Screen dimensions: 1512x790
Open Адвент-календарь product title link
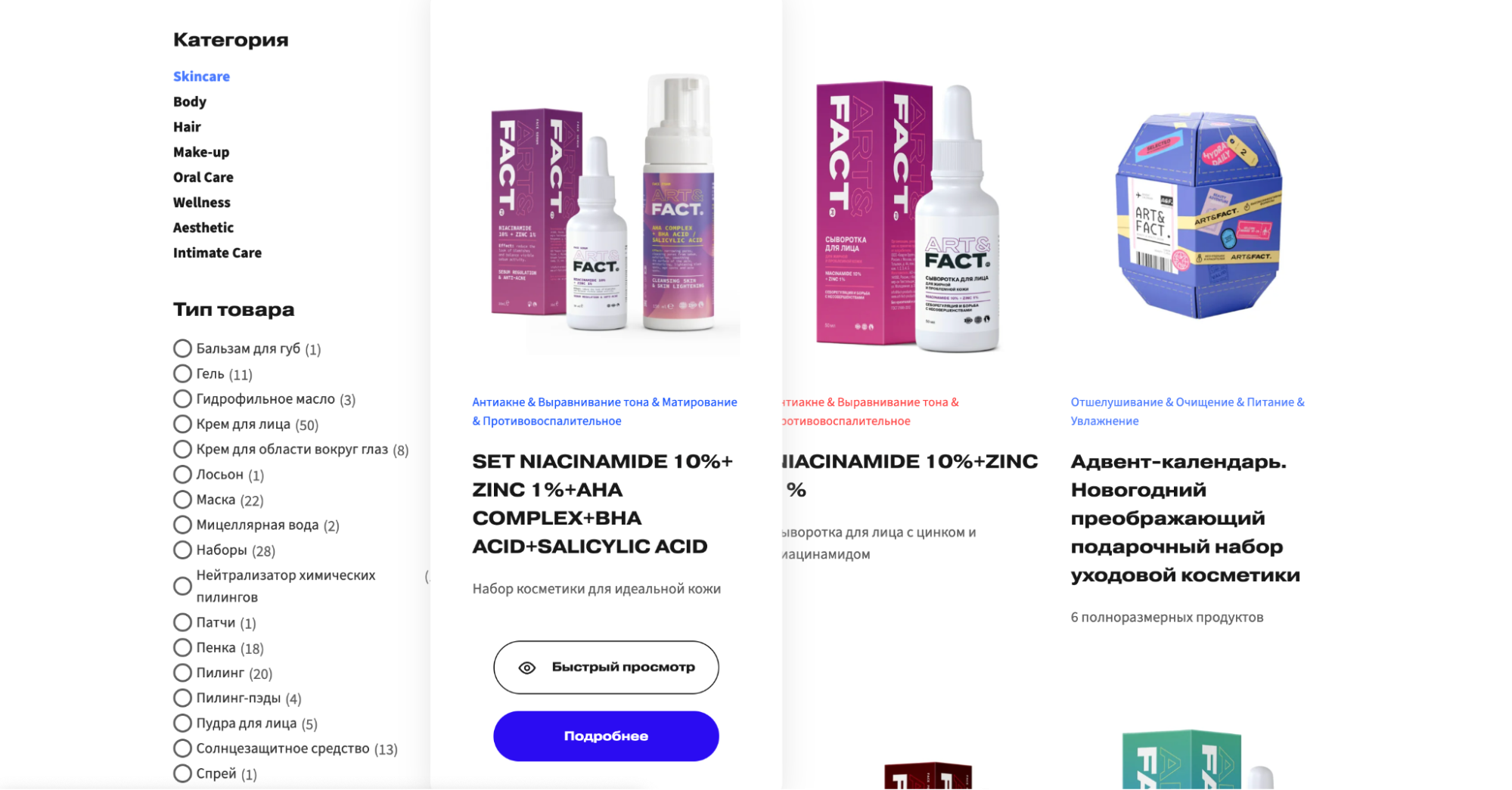pos(1185,518)
